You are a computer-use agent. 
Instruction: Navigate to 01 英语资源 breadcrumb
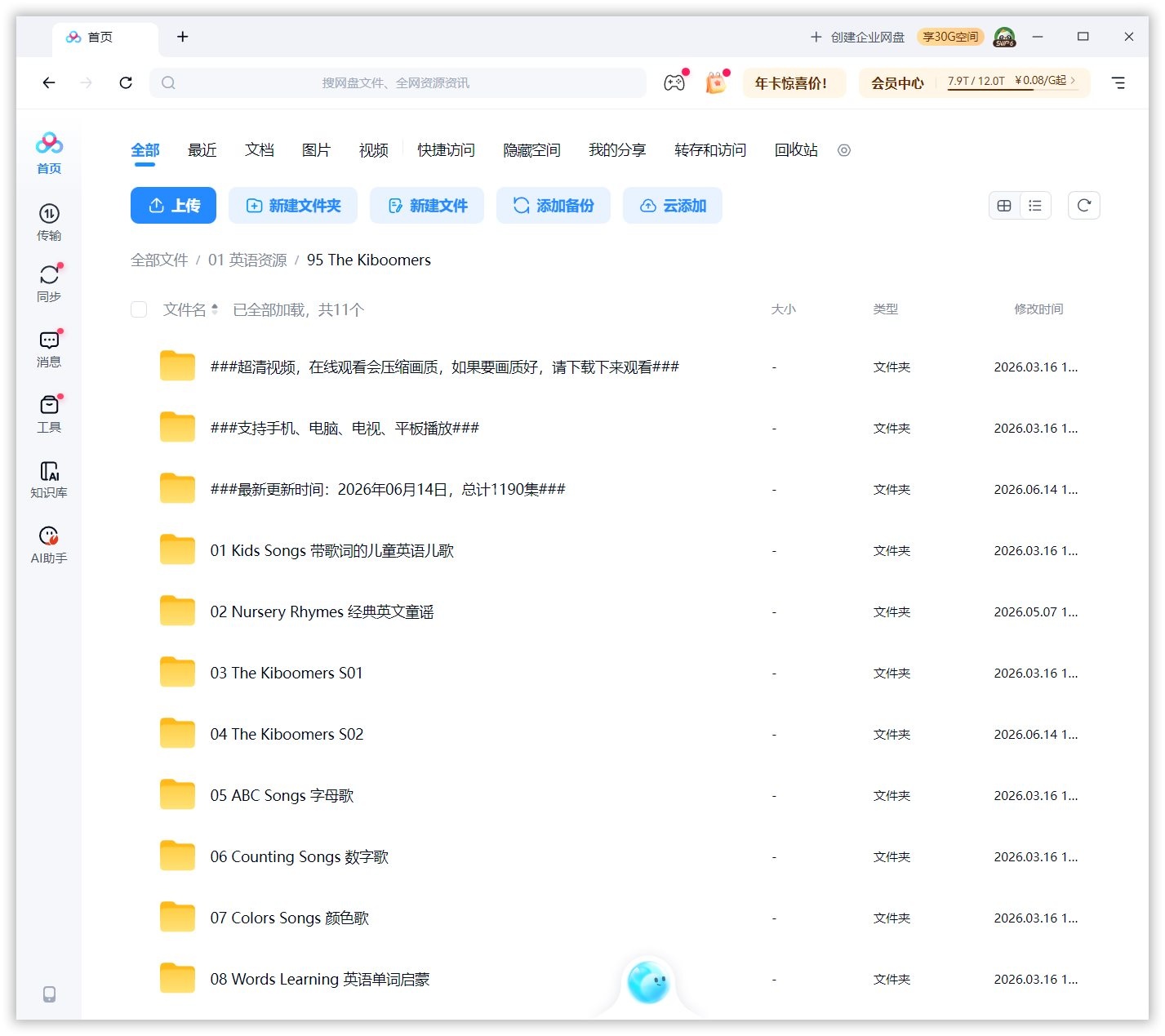(x=247, y=260)
